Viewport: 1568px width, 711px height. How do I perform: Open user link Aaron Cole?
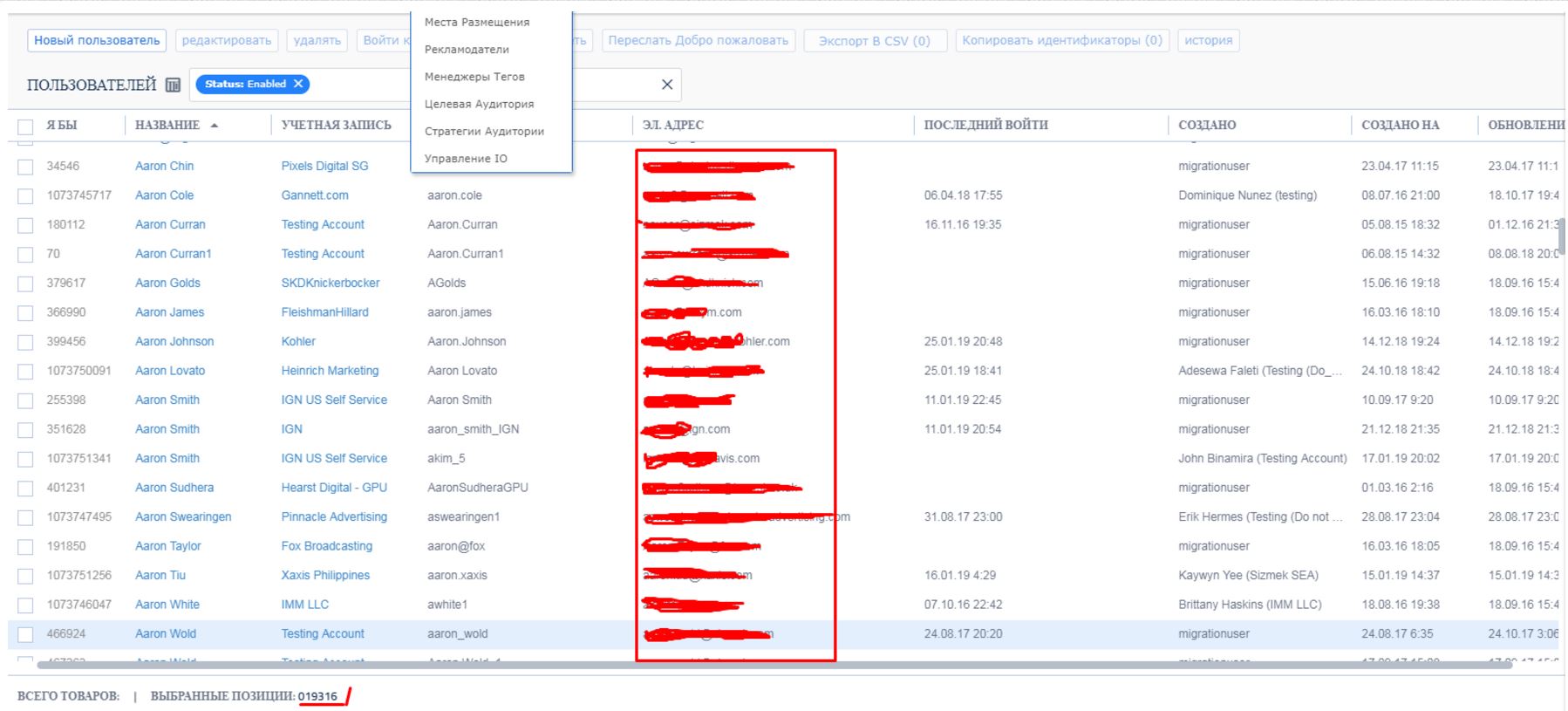click(165, 195)
